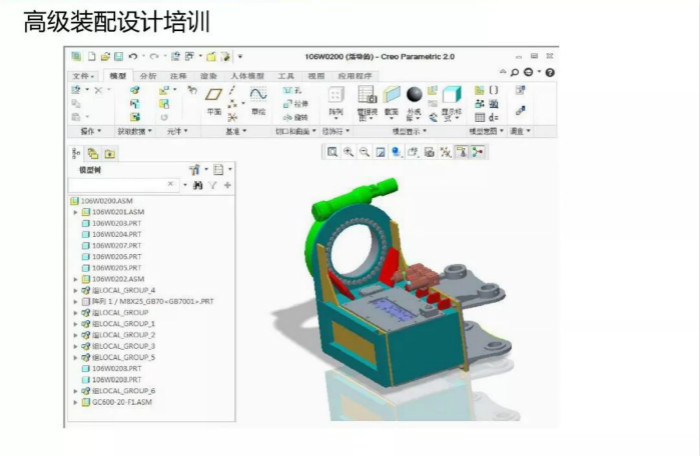Image resolution: width=700 pixels, height=456 pixels.
Task: Click the binoculars Find icon in model tree
Action: (x=198, y=185)
